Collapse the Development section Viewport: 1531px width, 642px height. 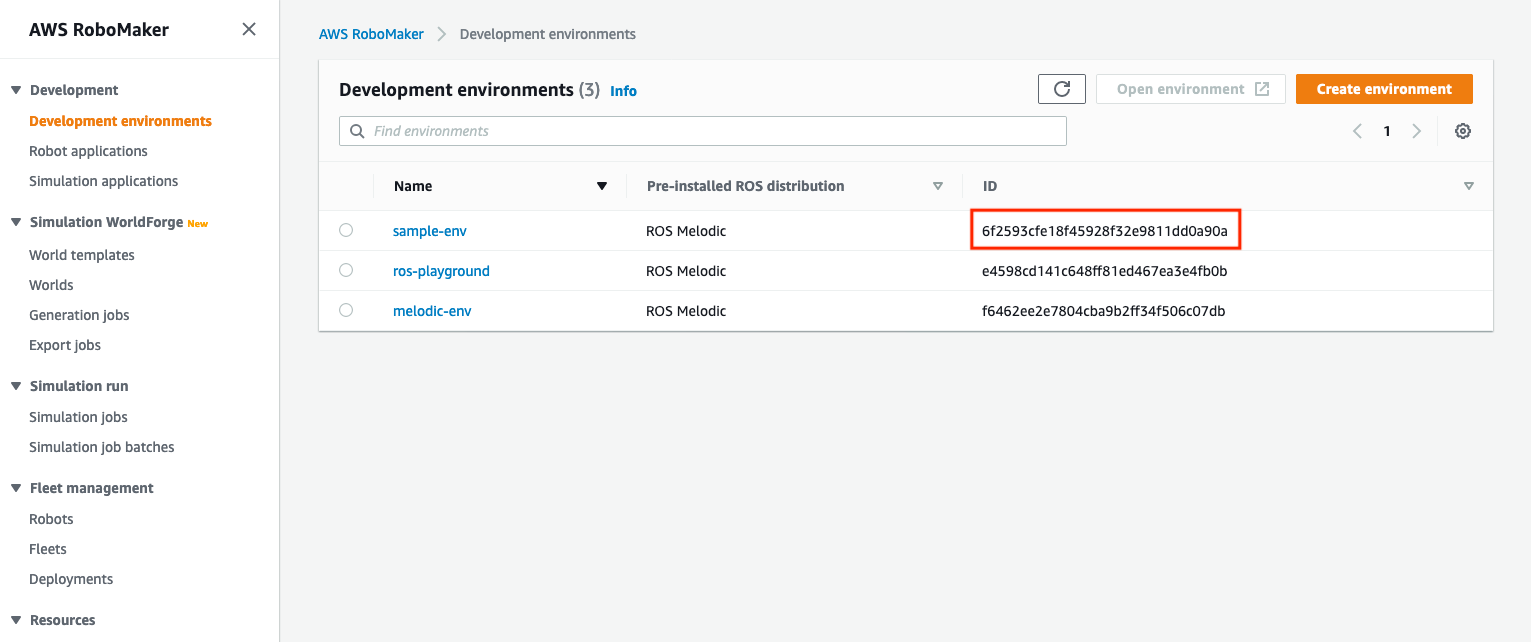pyautogui.click(x=16, y=90)
